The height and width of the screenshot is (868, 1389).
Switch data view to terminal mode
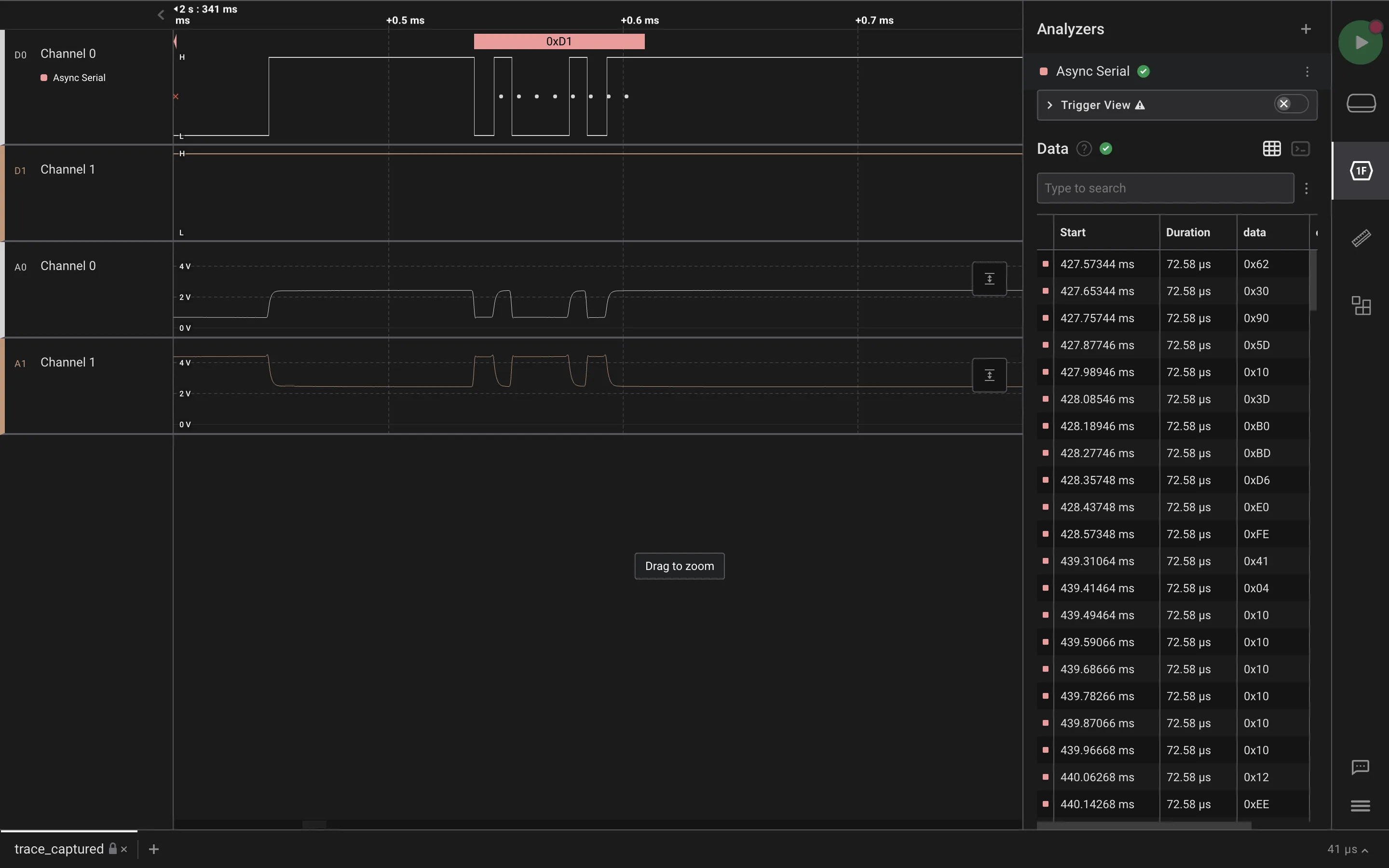coord(1300,149)
